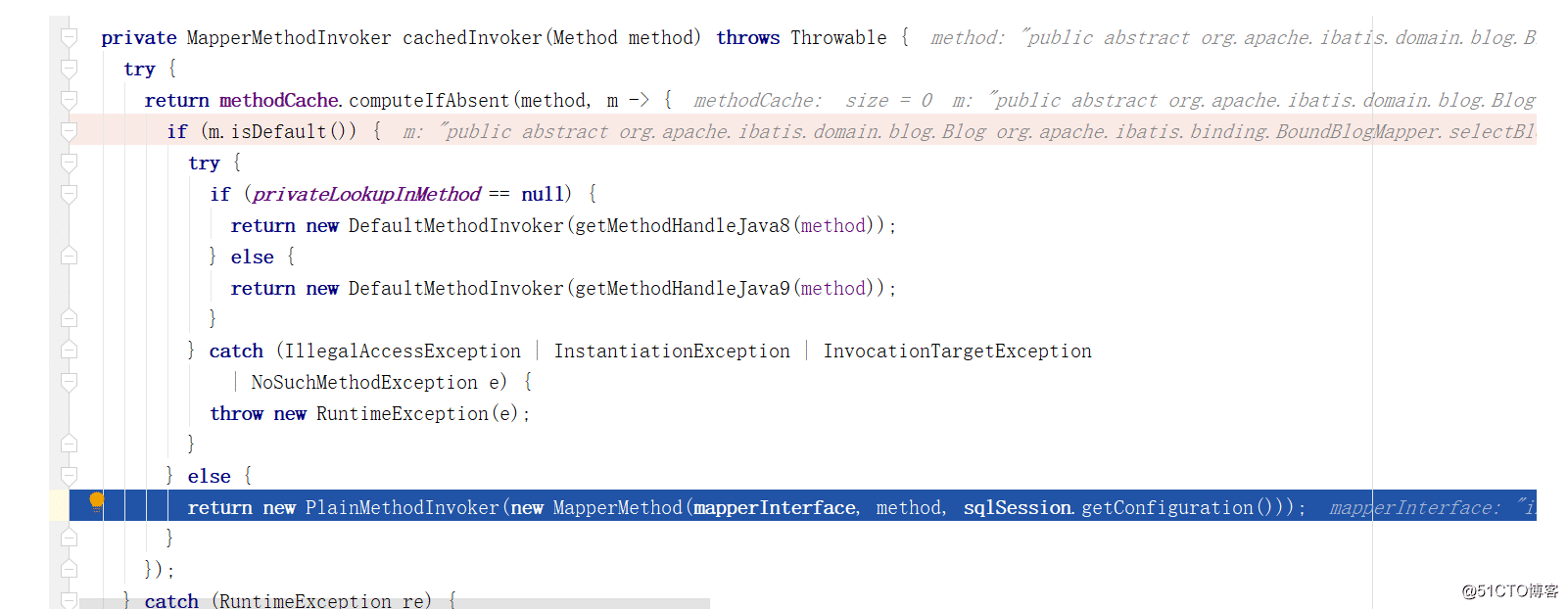The height and width of the screenshot is (609, 1568).
Task: Click the yellow lightbulb intention icon
Action: coord(96,502)
